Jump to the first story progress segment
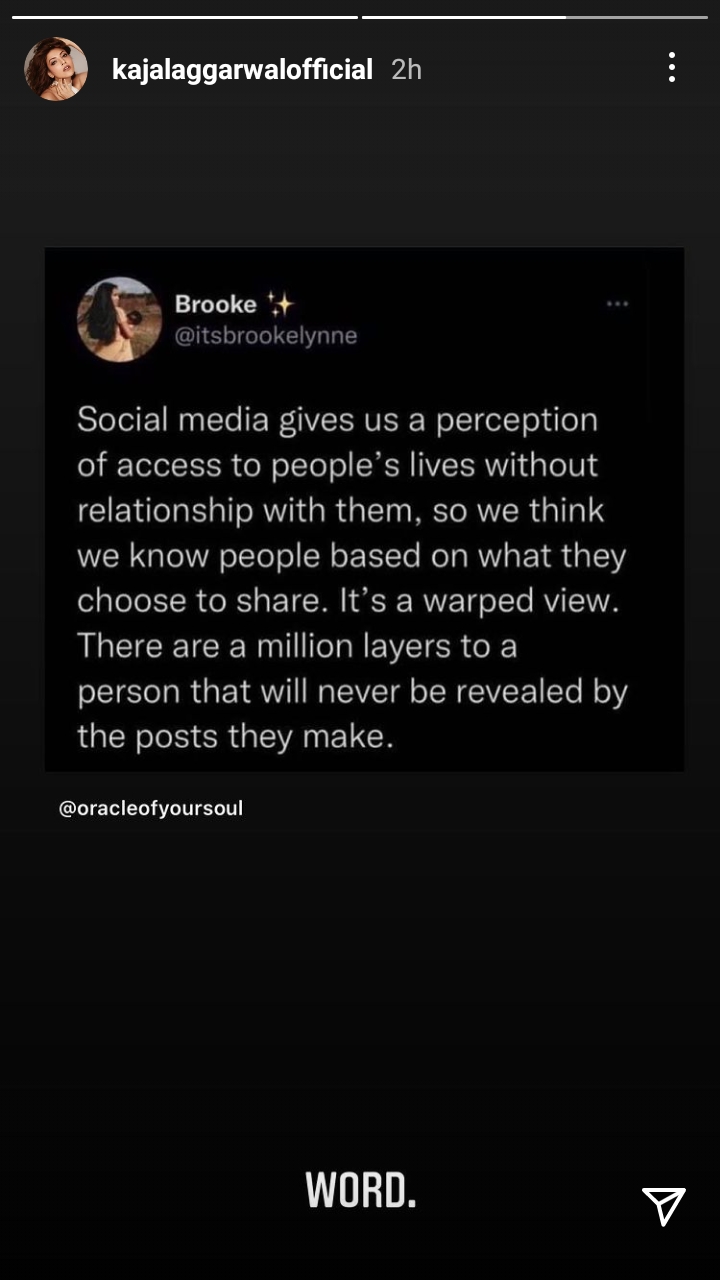Screen dimensions: 720x1280 tap(184, 17)
